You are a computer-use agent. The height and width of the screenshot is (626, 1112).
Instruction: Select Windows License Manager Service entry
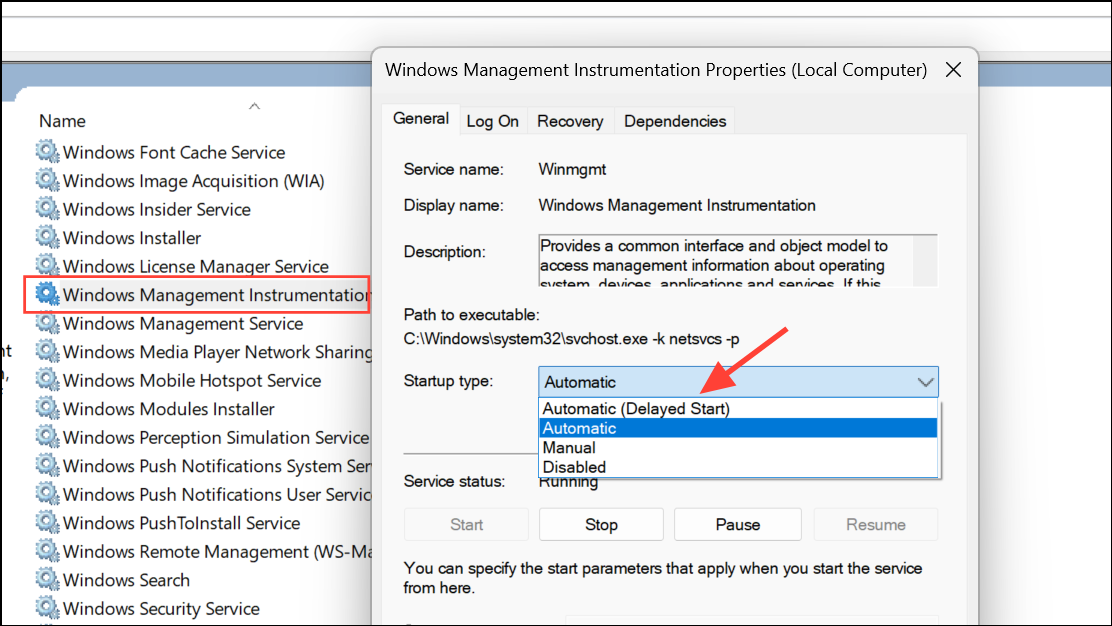tap(196, 267)
